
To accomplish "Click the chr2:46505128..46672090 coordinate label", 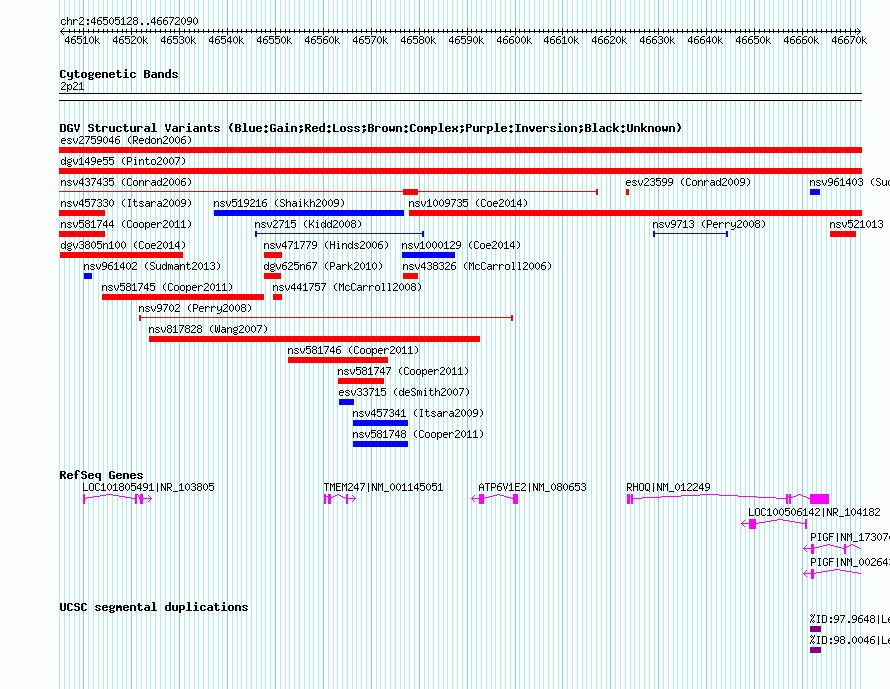I will tap(129, 21).
